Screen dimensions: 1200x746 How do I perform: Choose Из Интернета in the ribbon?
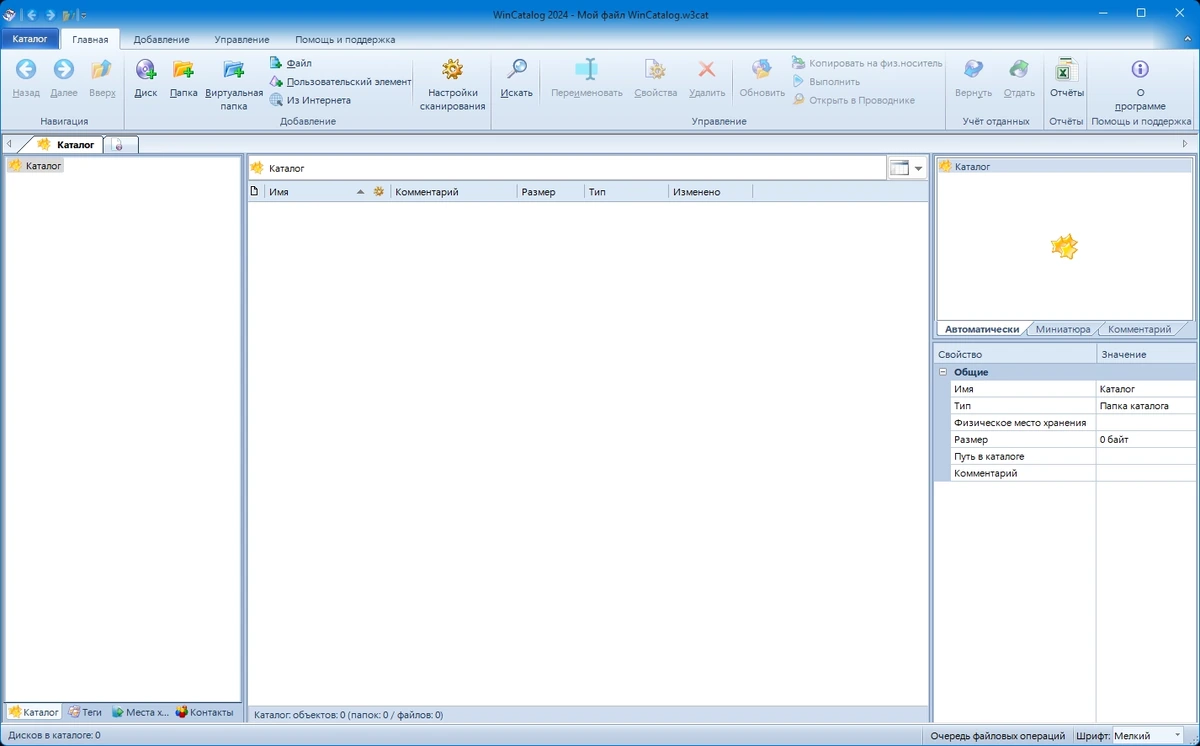tap(310, 100)
